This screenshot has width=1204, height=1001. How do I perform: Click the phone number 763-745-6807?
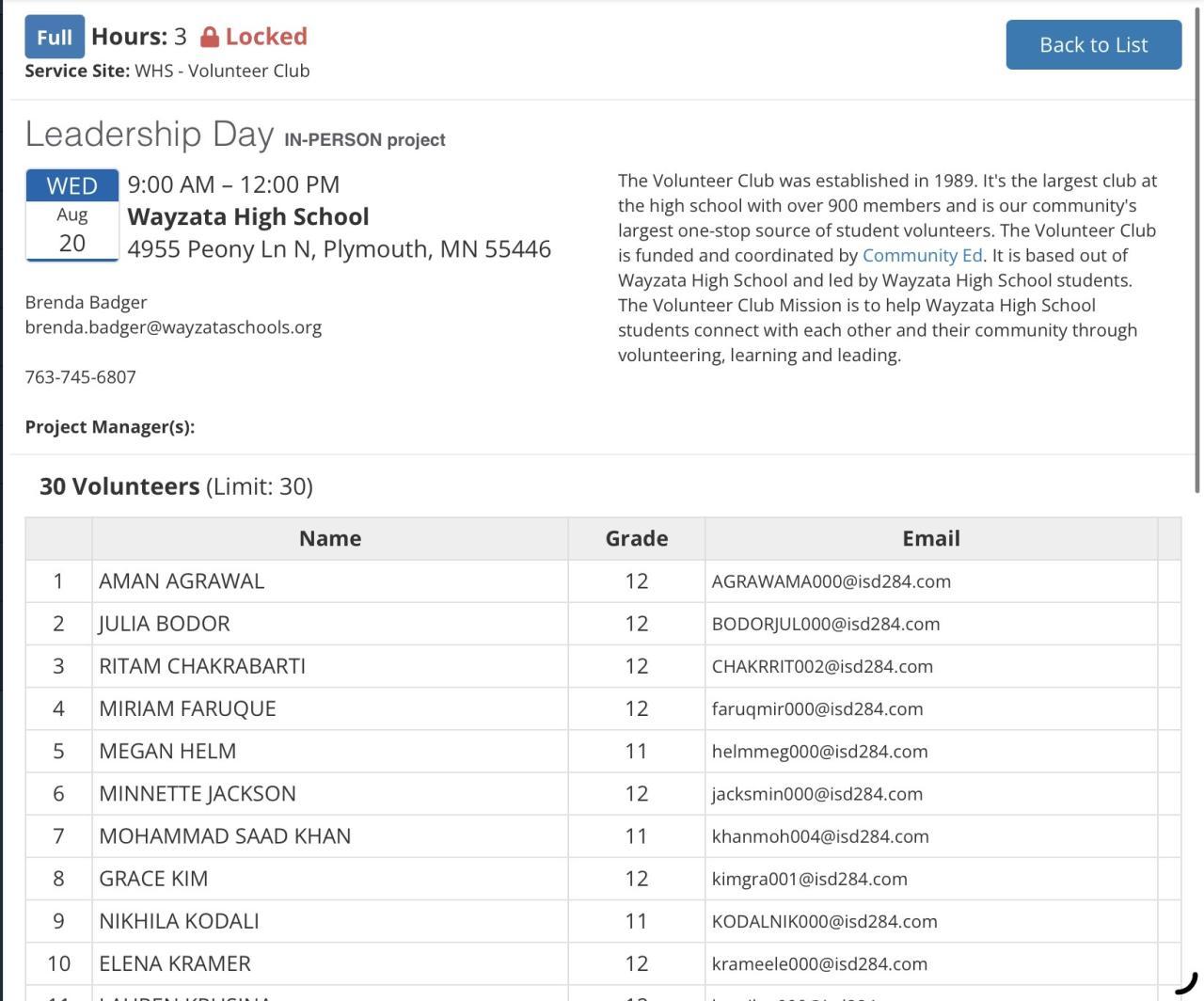pos(81,377)
